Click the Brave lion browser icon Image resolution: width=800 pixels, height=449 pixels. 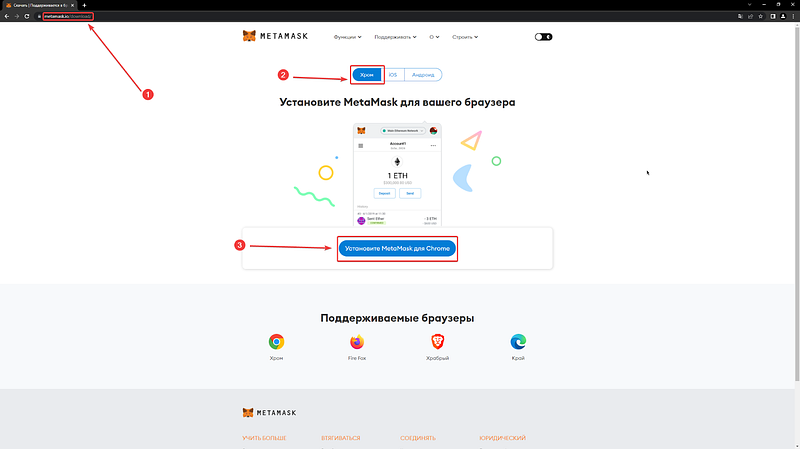[x=437, y=342]
